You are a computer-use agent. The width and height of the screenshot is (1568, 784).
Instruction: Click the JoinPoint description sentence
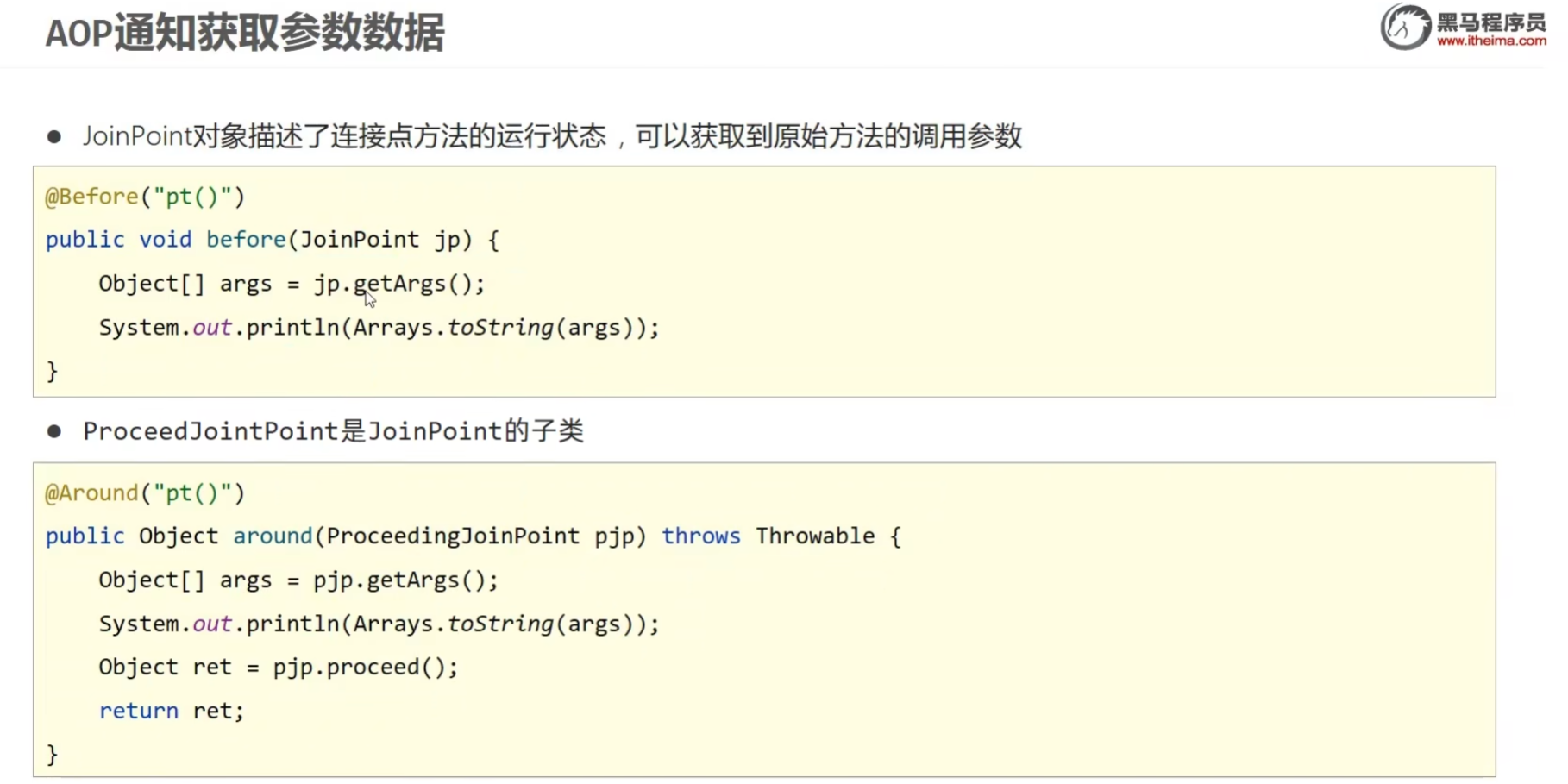click(552, 136)
